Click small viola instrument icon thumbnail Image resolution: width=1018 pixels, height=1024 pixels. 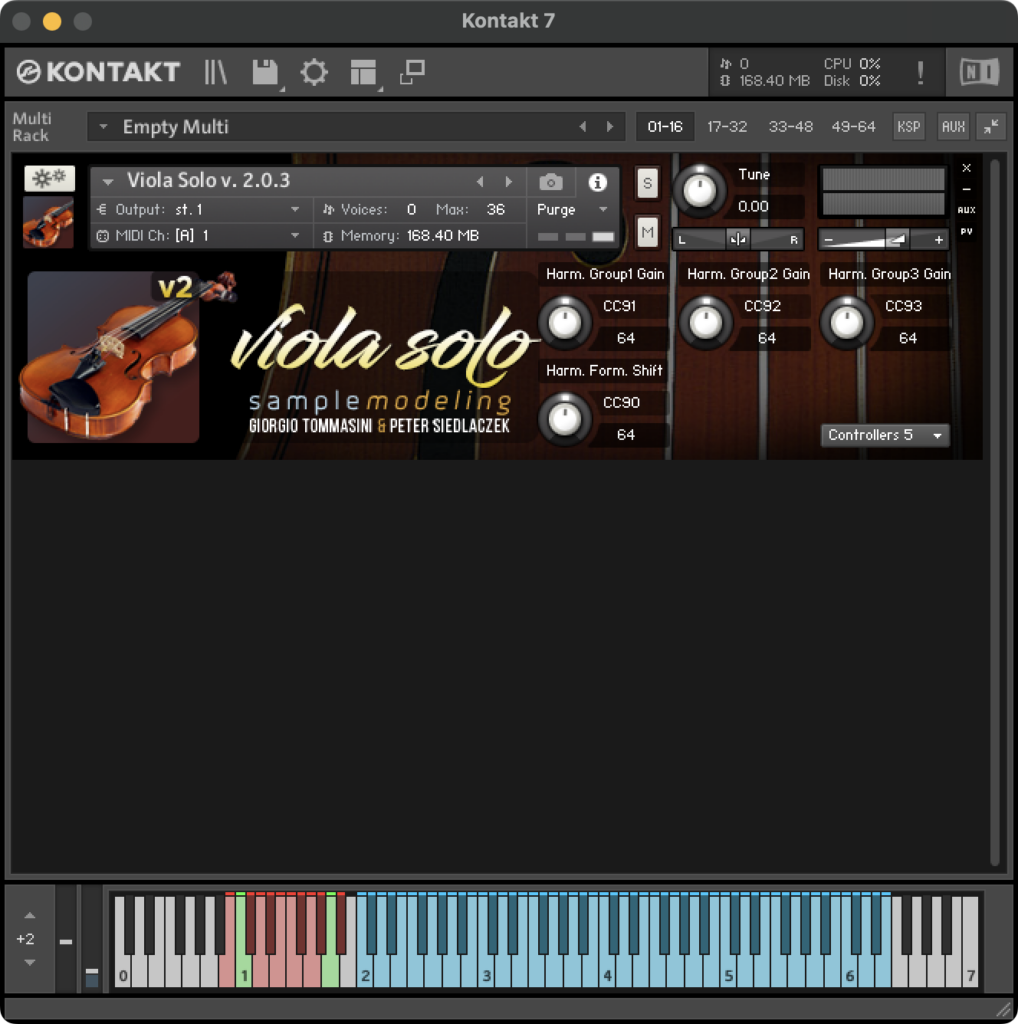48,222
